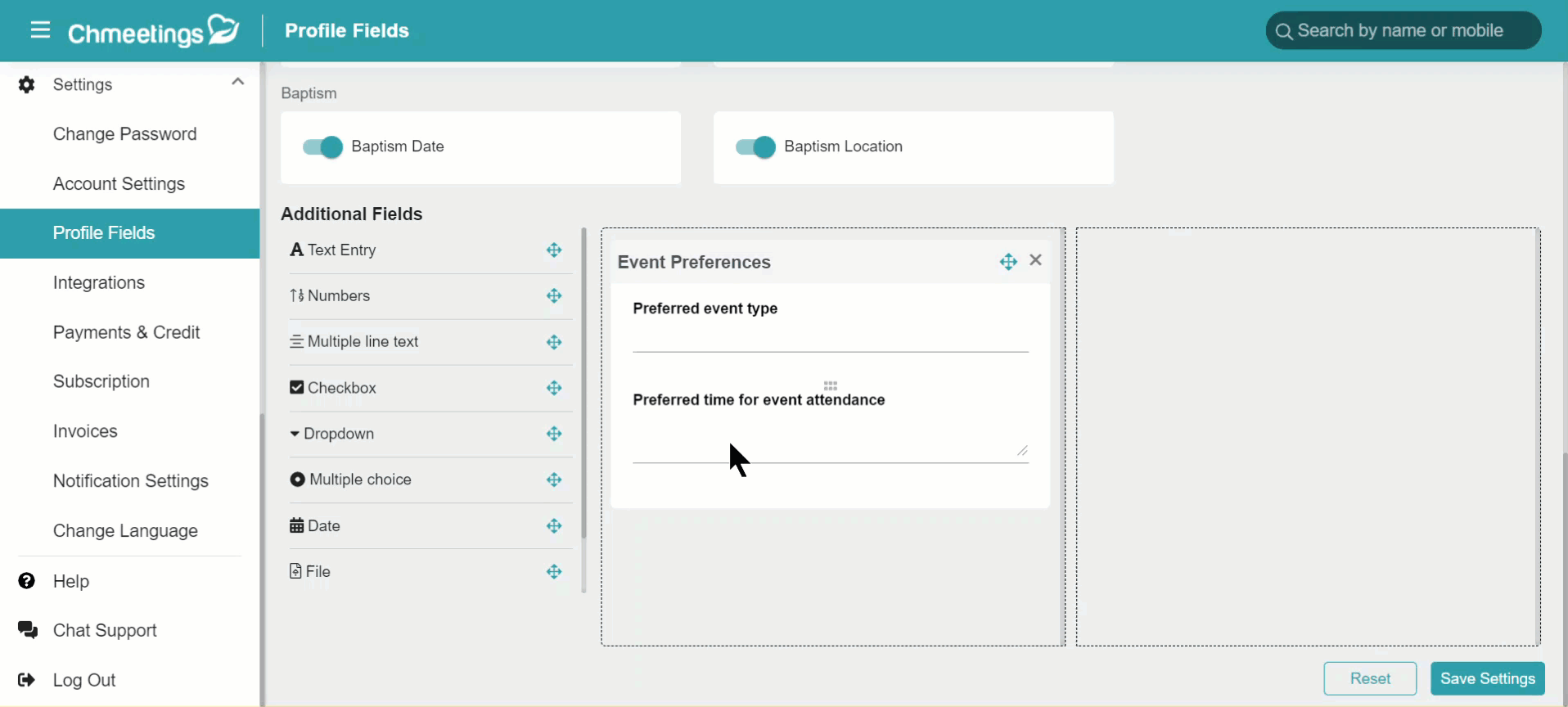Open the hamburger navigation menu
Image resolution: width=1568 pixels, height=707 pixels.
[x=40, y=30]
